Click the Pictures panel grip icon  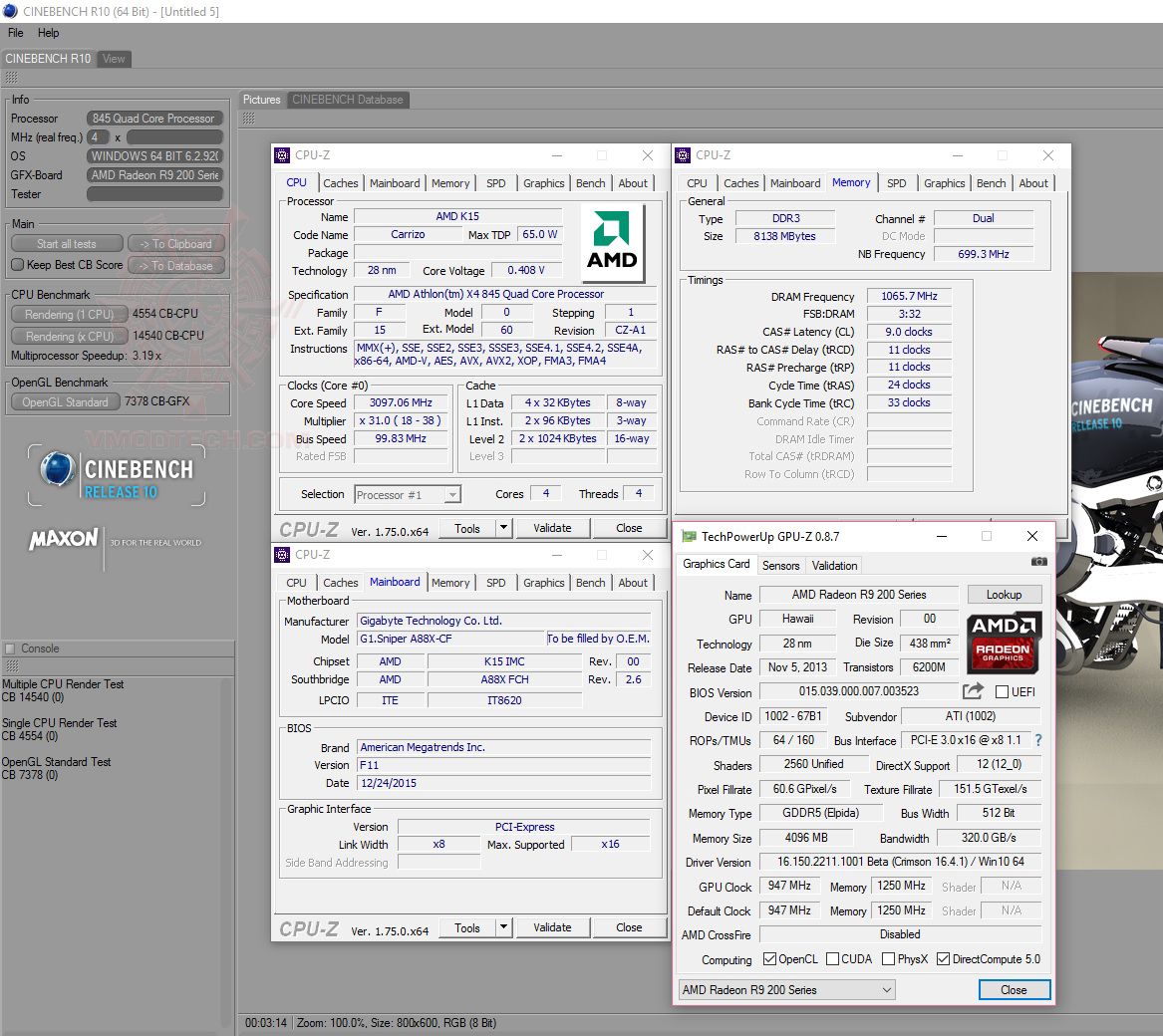(249, 120)
